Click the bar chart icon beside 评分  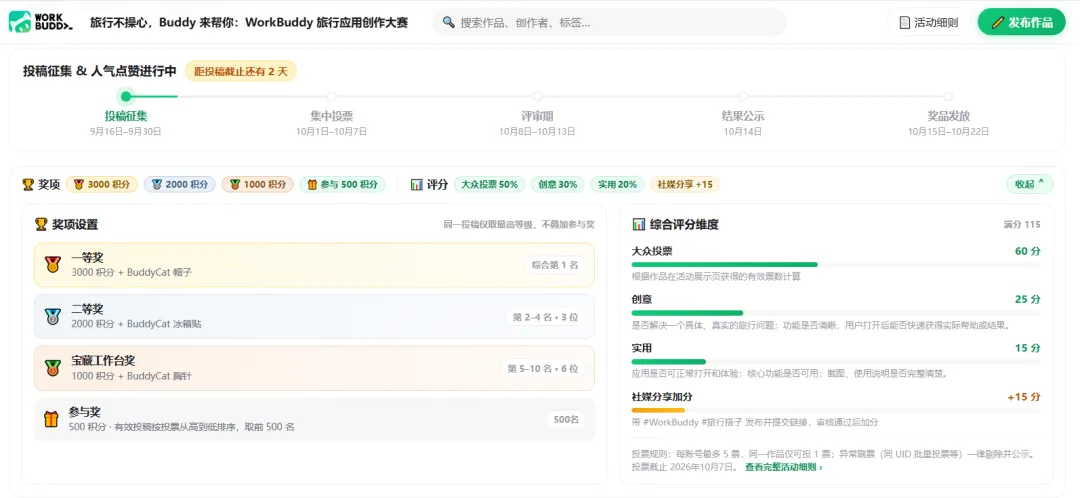(416, 185)
